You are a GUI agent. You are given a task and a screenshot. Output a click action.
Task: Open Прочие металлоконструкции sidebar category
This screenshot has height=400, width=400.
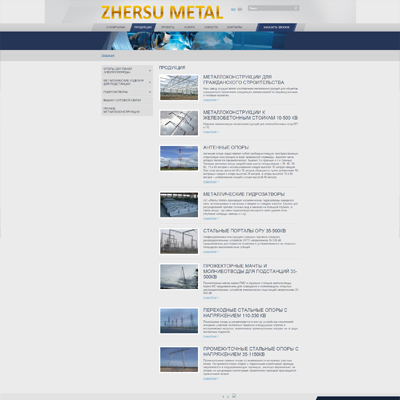(x=121, y=110)
